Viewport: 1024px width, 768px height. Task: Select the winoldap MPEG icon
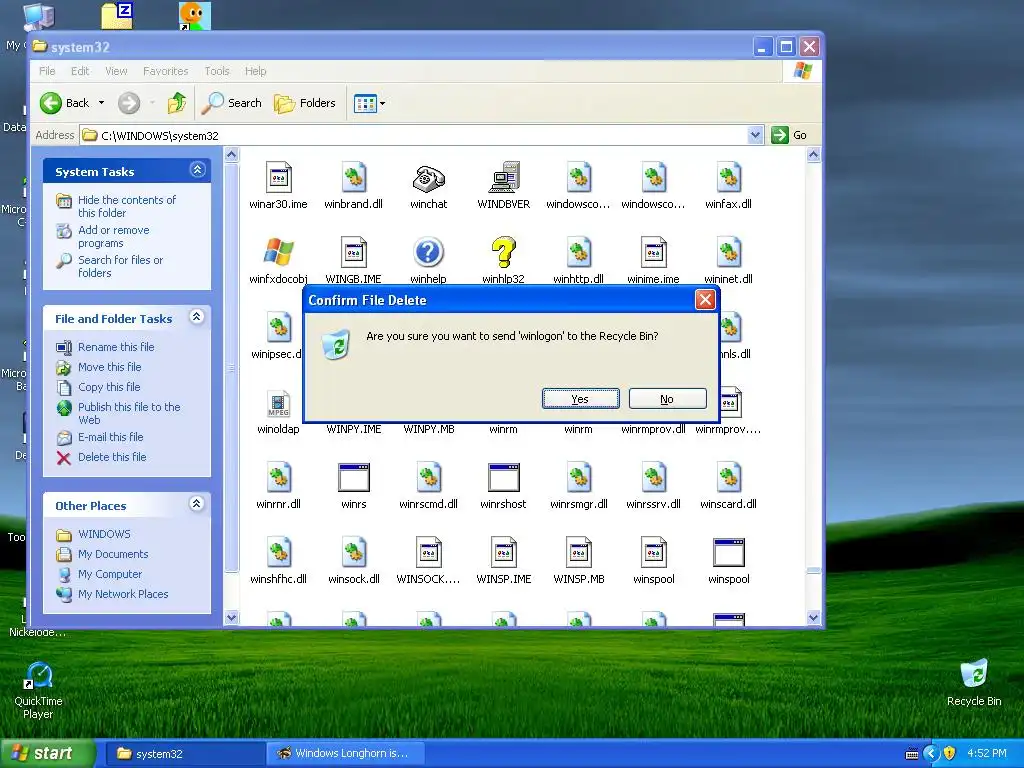(279, 403)
